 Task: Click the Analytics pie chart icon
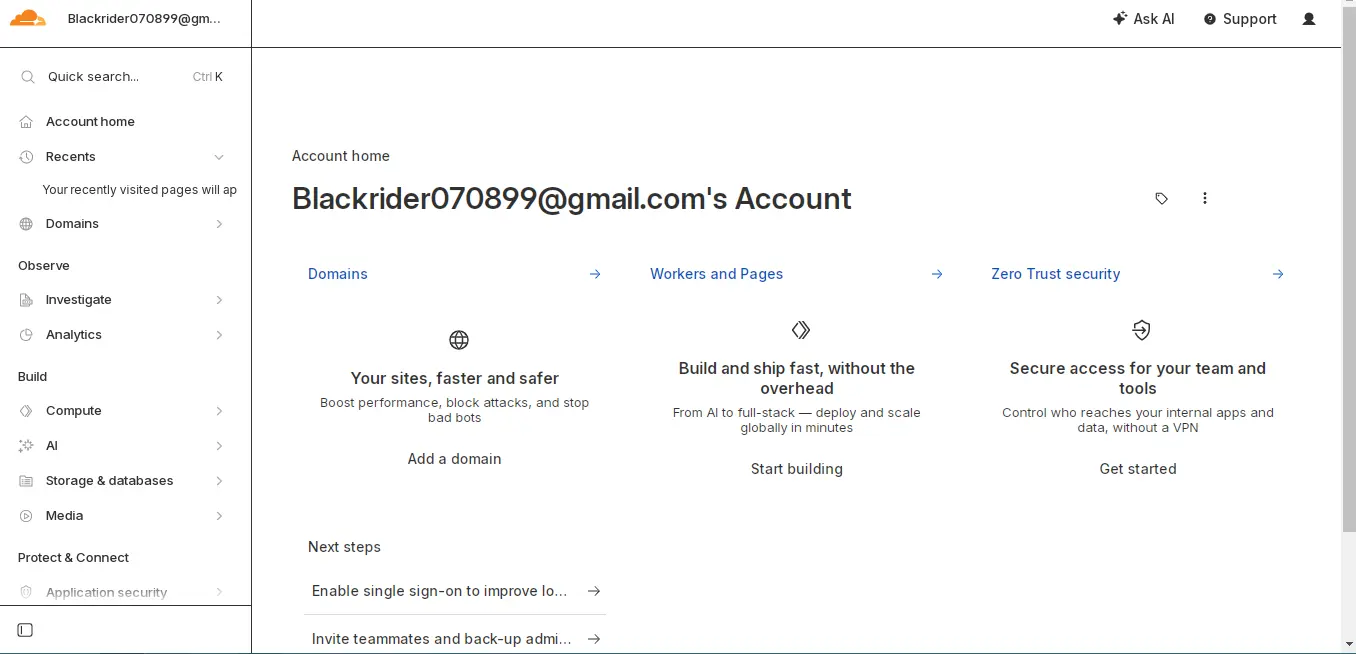[26, 335]
